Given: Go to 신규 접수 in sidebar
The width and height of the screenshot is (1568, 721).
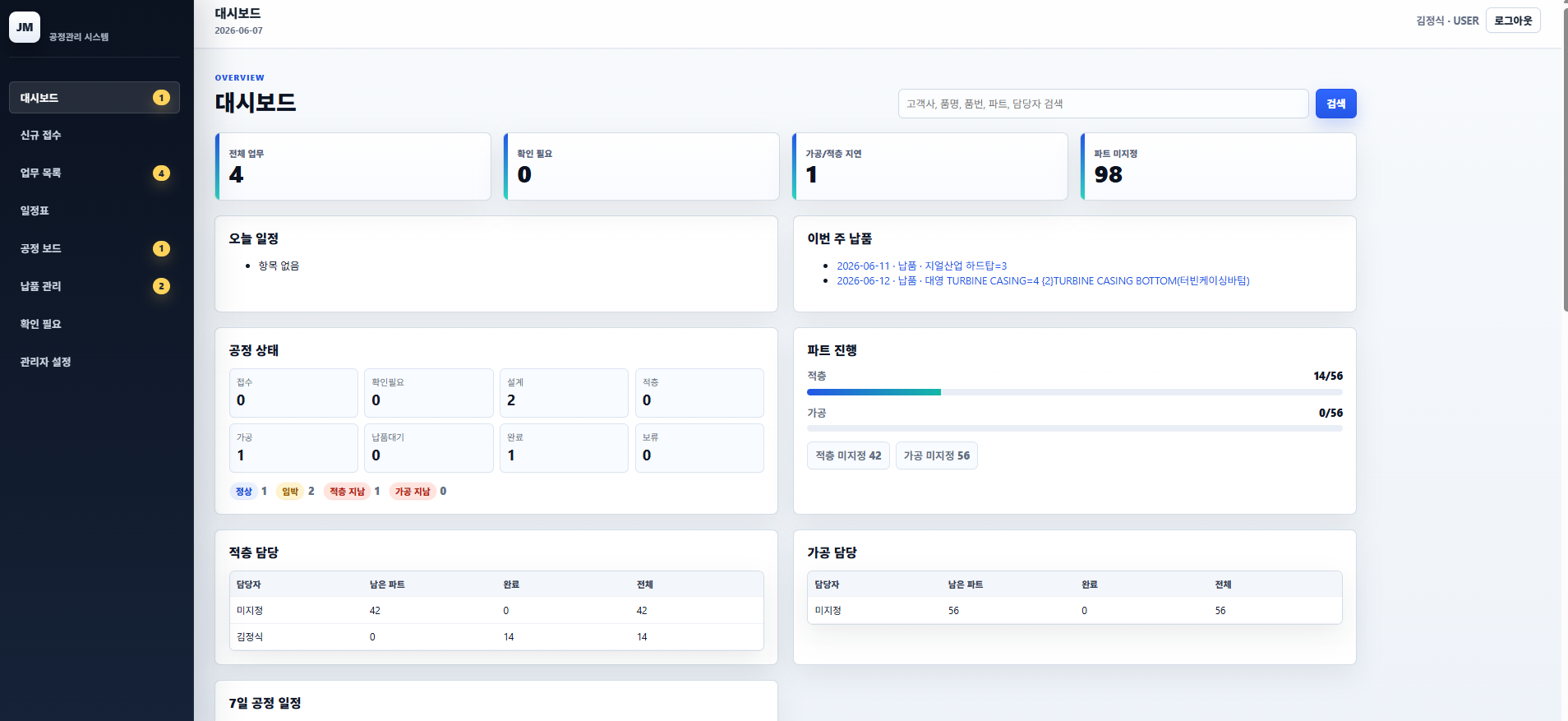Looking at the screenshot, I should tap(95, 136).
